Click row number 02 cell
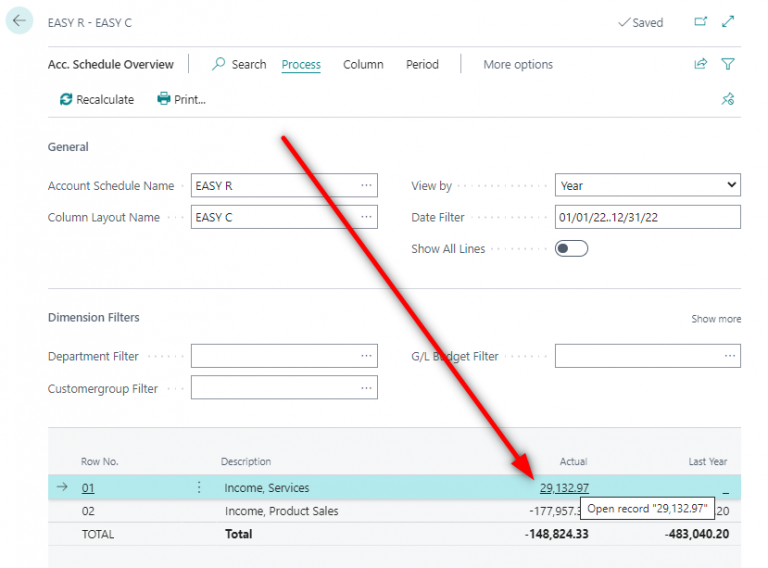768x568 pixels. [x=88, y=511]
